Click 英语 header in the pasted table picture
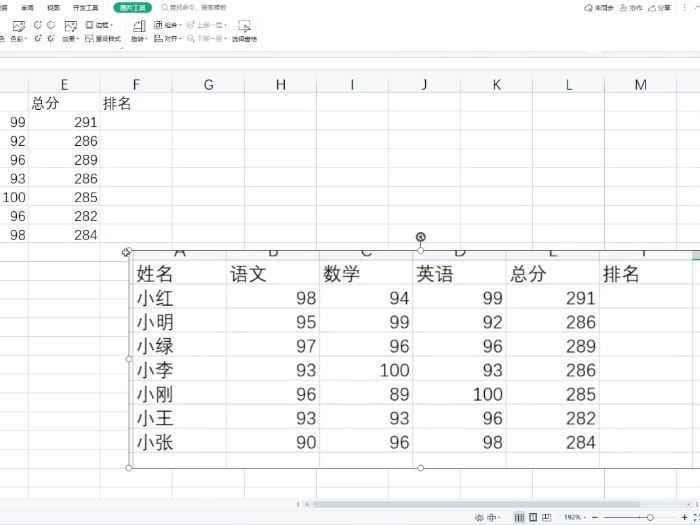 point(434,274)
